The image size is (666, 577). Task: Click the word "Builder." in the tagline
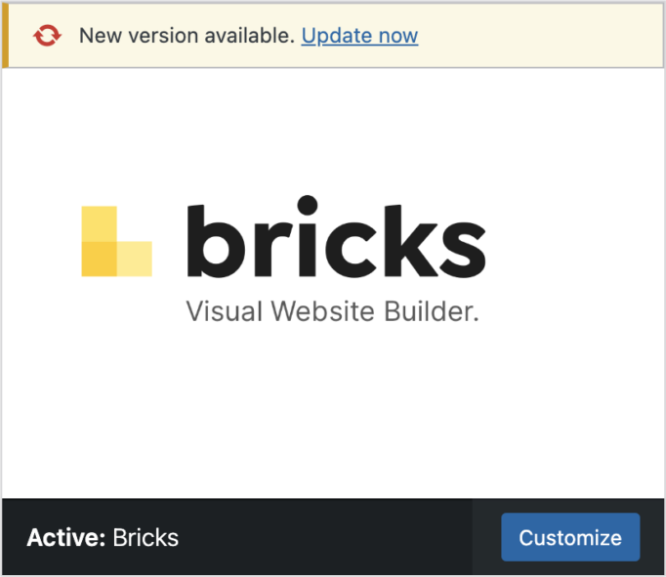click(x=432, y=311)
